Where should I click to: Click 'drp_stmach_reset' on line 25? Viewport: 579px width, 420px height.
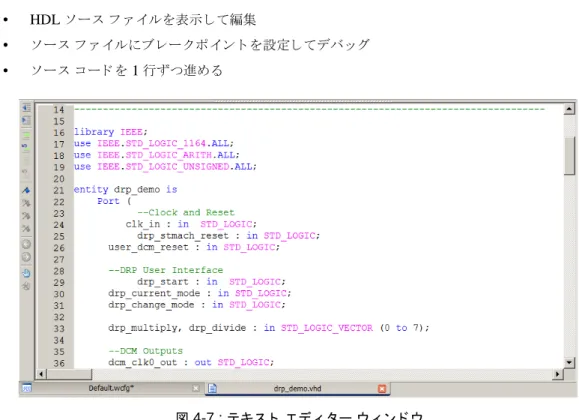(183, 236)
